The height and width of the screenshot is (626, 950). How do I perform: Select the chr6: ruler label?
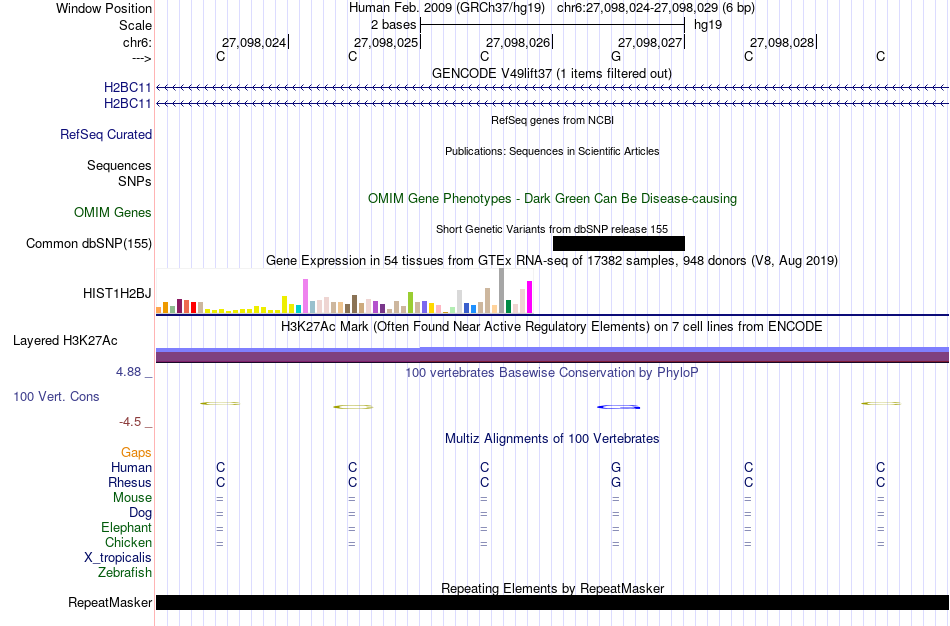pos(137,42)
